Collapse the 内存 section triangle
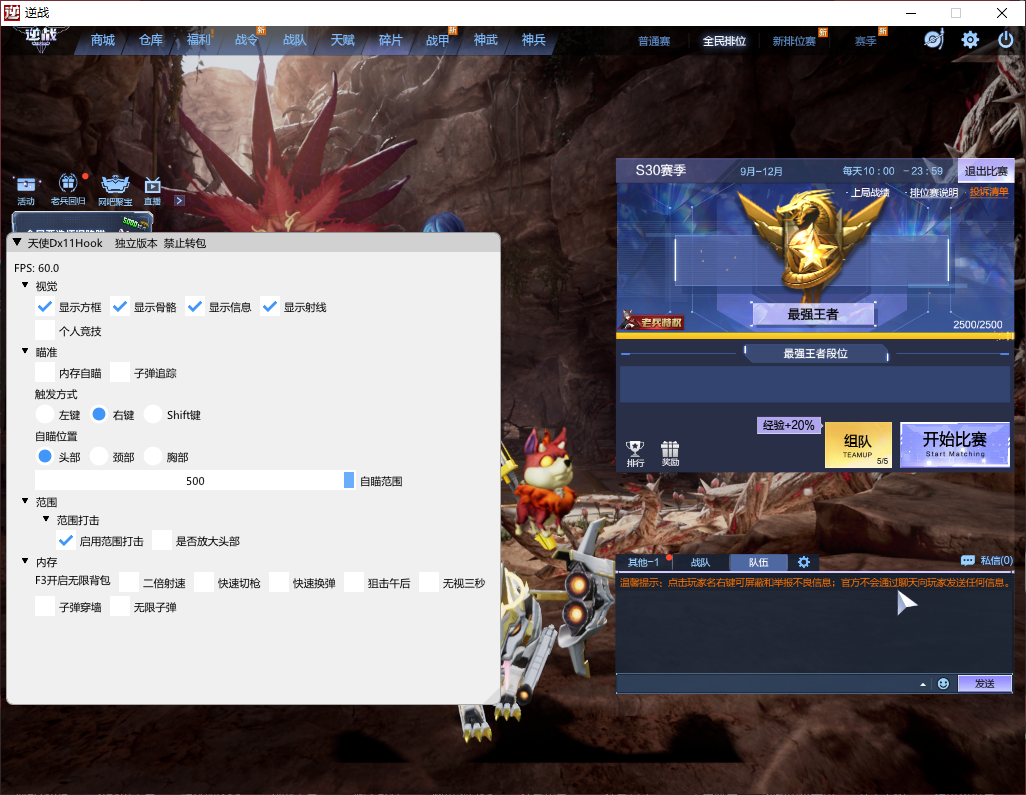 (26, 562)
